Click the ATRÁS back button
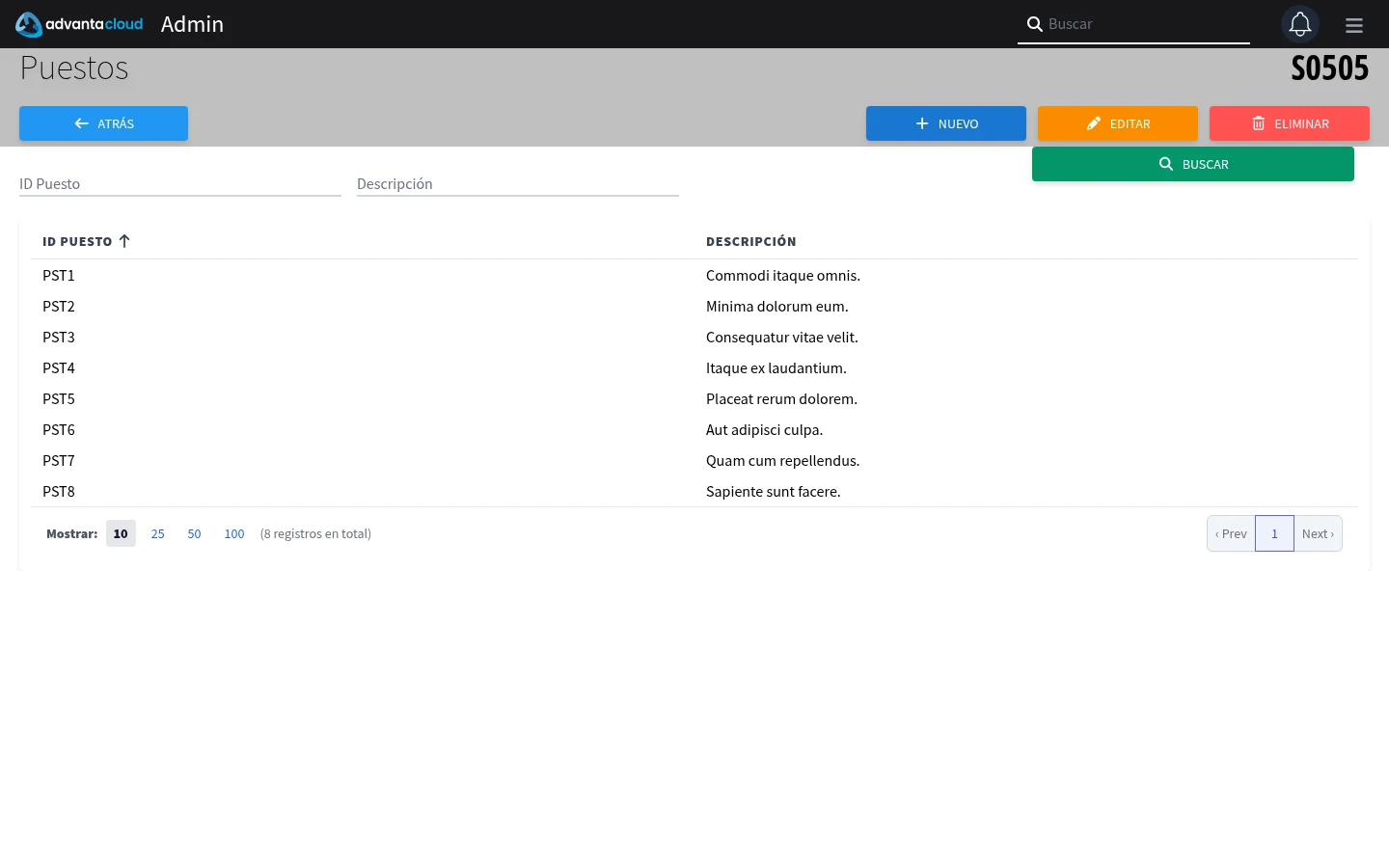Image resolution: width=1389 pixels, height=868 pixels. coord(103,123)
